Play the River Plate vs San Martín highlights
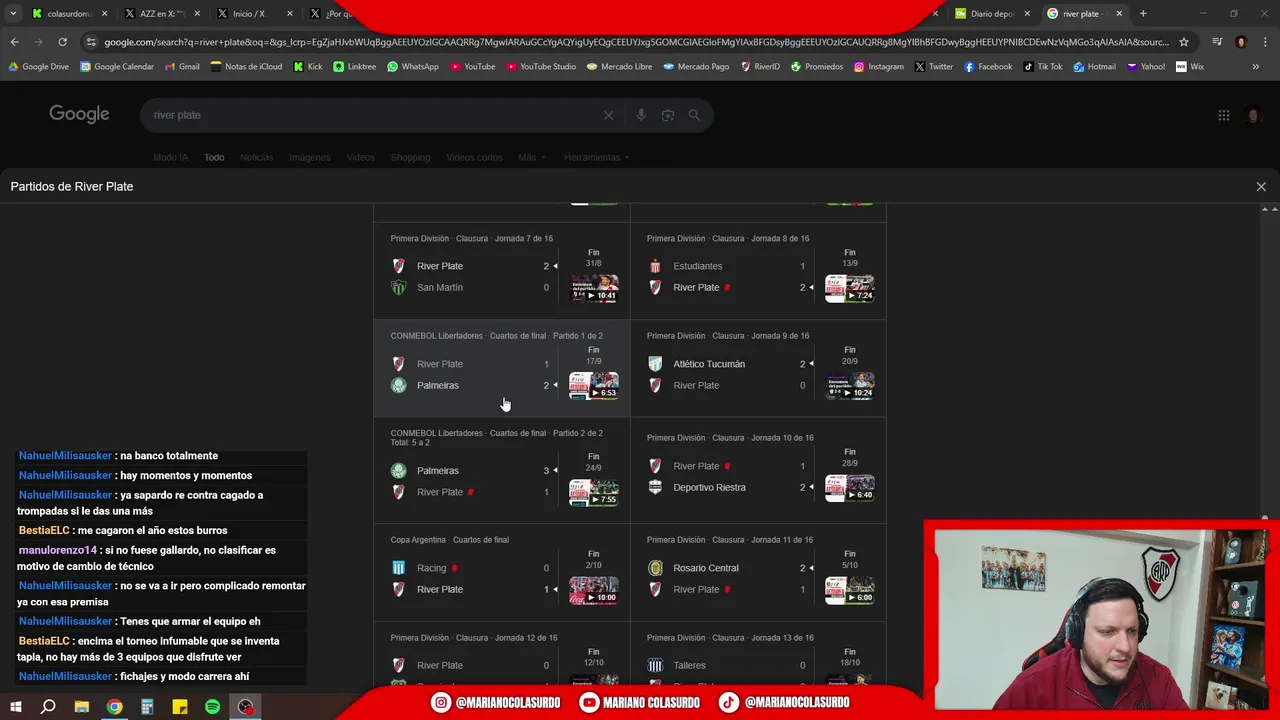 [594, 289]
